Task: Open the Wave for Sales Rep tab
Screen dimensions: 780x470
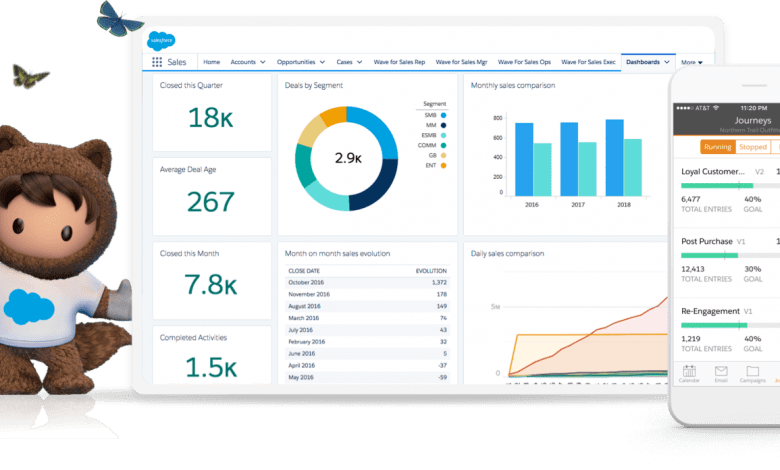Action: coord(399,62)
